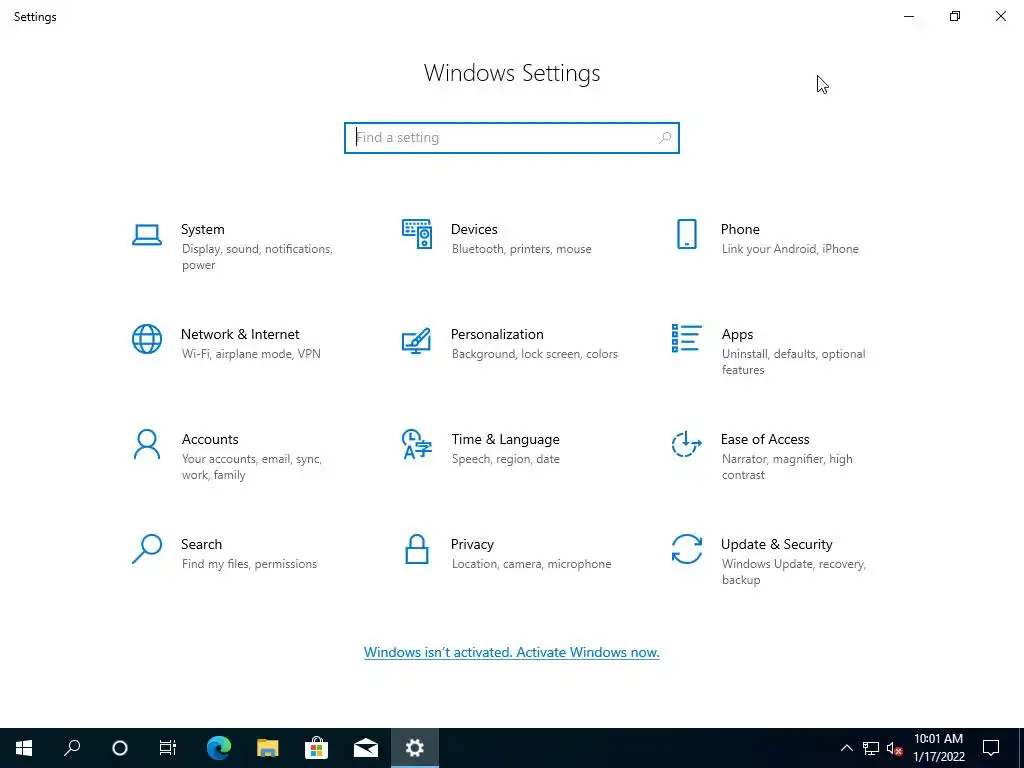Click the Settings gear on taskbar
This screenshot has width=1024, height=768.
coord(415,748)
